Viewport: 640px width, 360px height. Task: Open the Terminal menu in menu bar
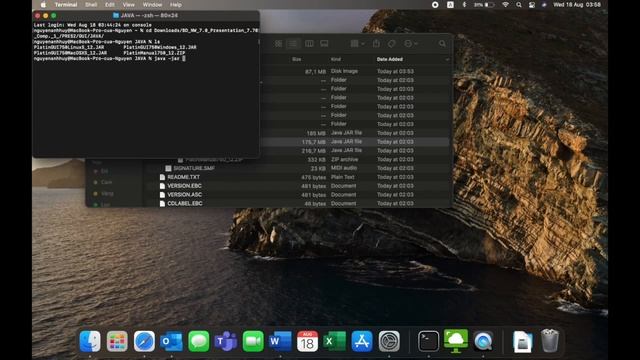(66, 5)
